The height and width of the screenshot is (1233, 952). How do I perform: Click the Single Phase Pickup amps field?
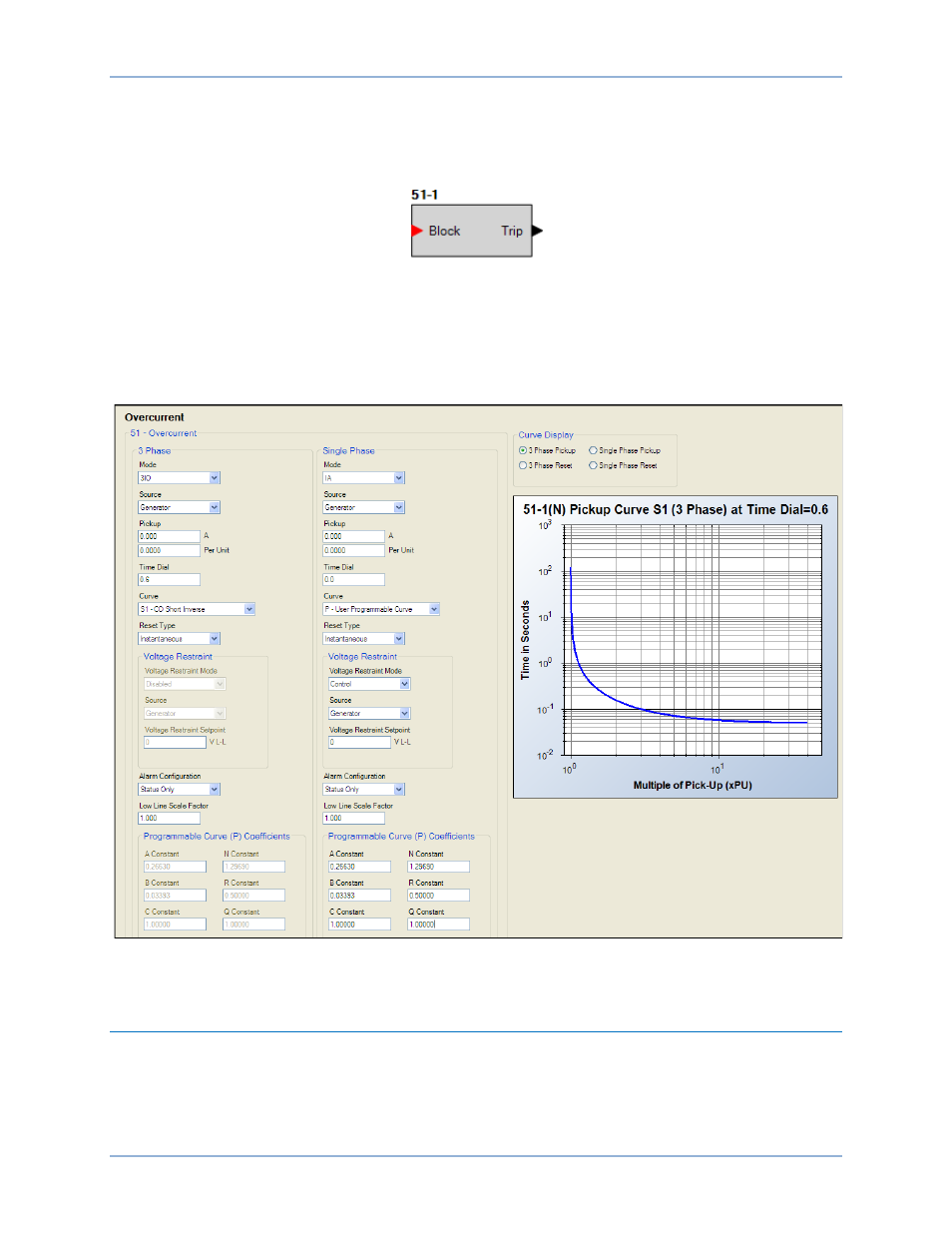[353, 536]
